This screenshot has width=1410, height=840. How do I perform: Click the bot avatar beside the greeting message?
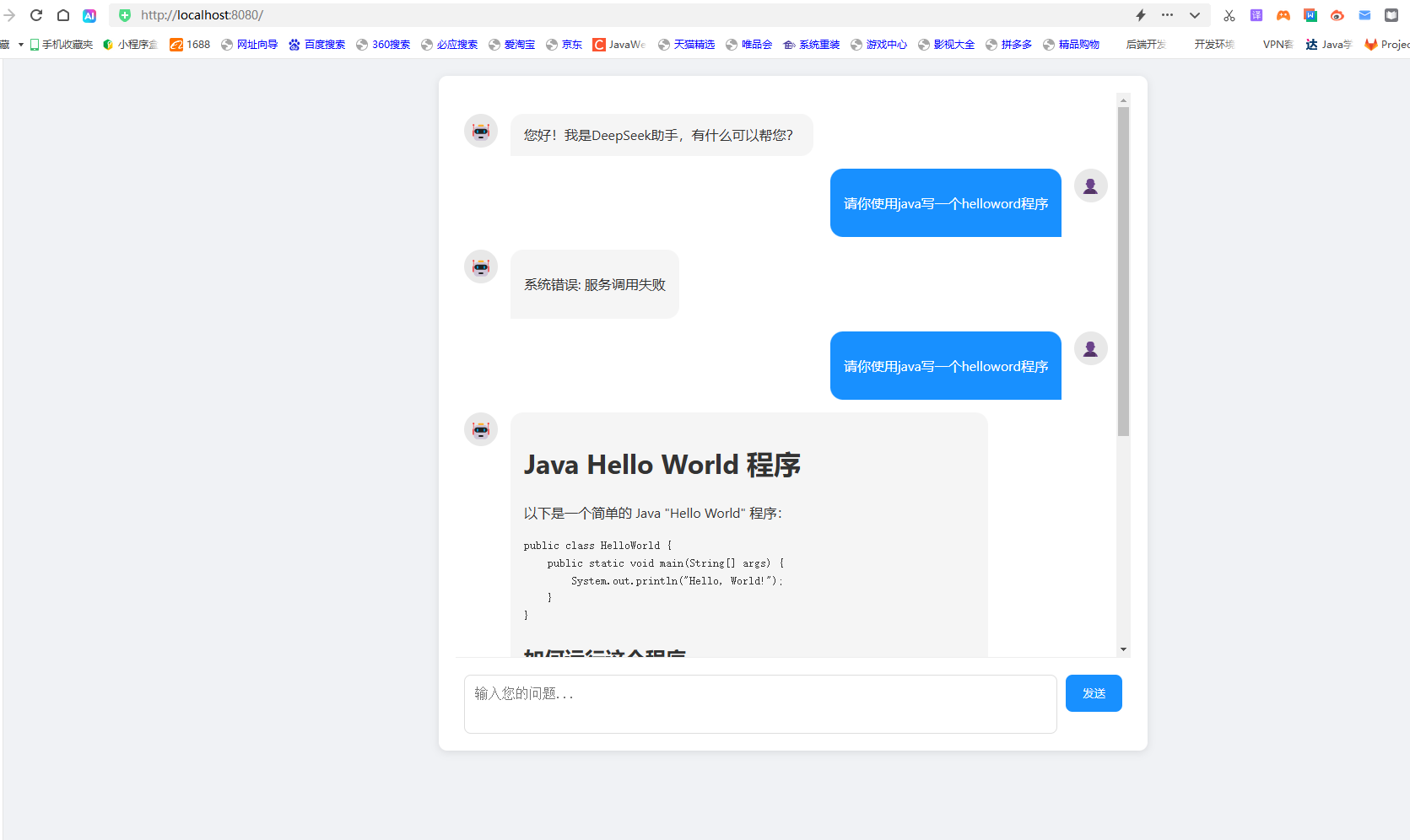[481, 131]
